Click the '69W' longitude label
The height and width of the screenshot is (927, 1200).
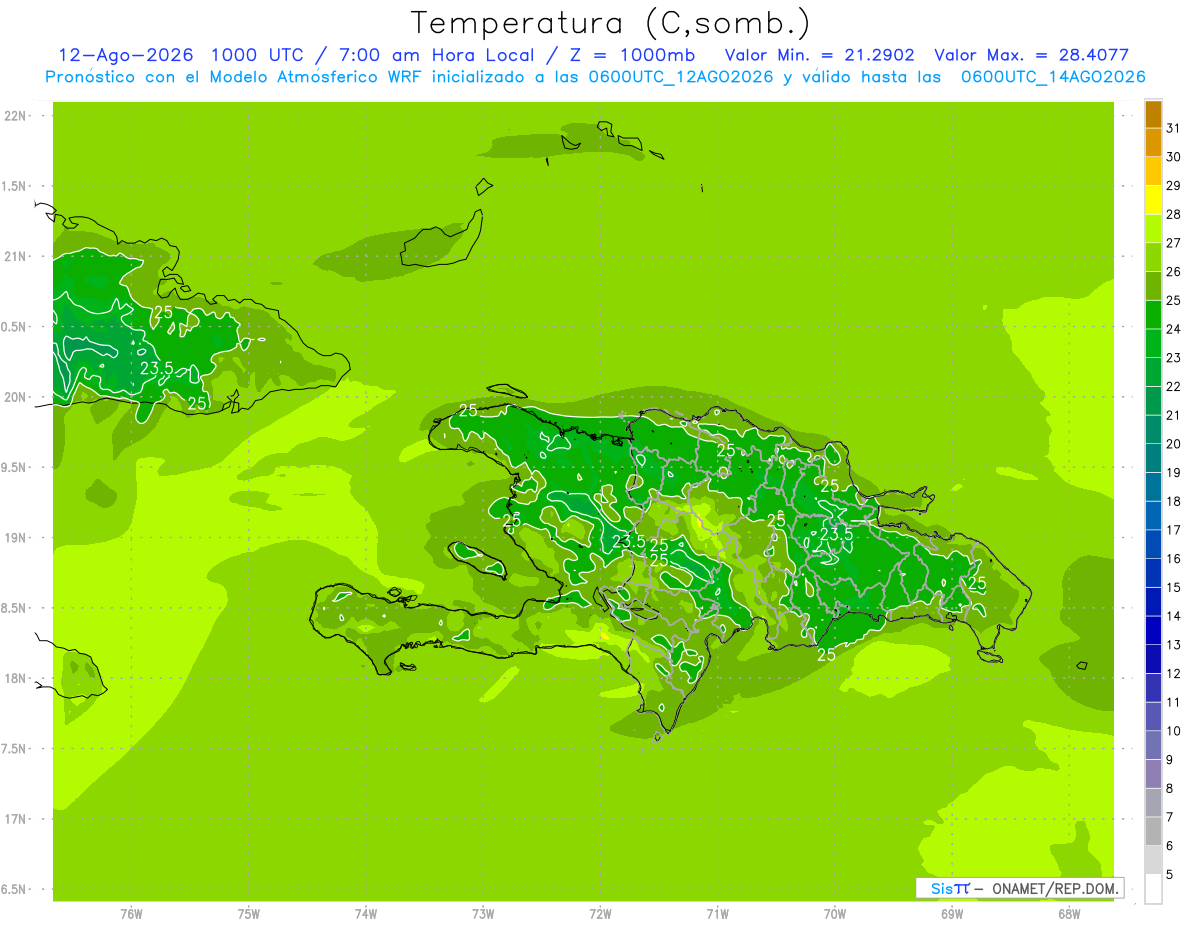[952, 914]
